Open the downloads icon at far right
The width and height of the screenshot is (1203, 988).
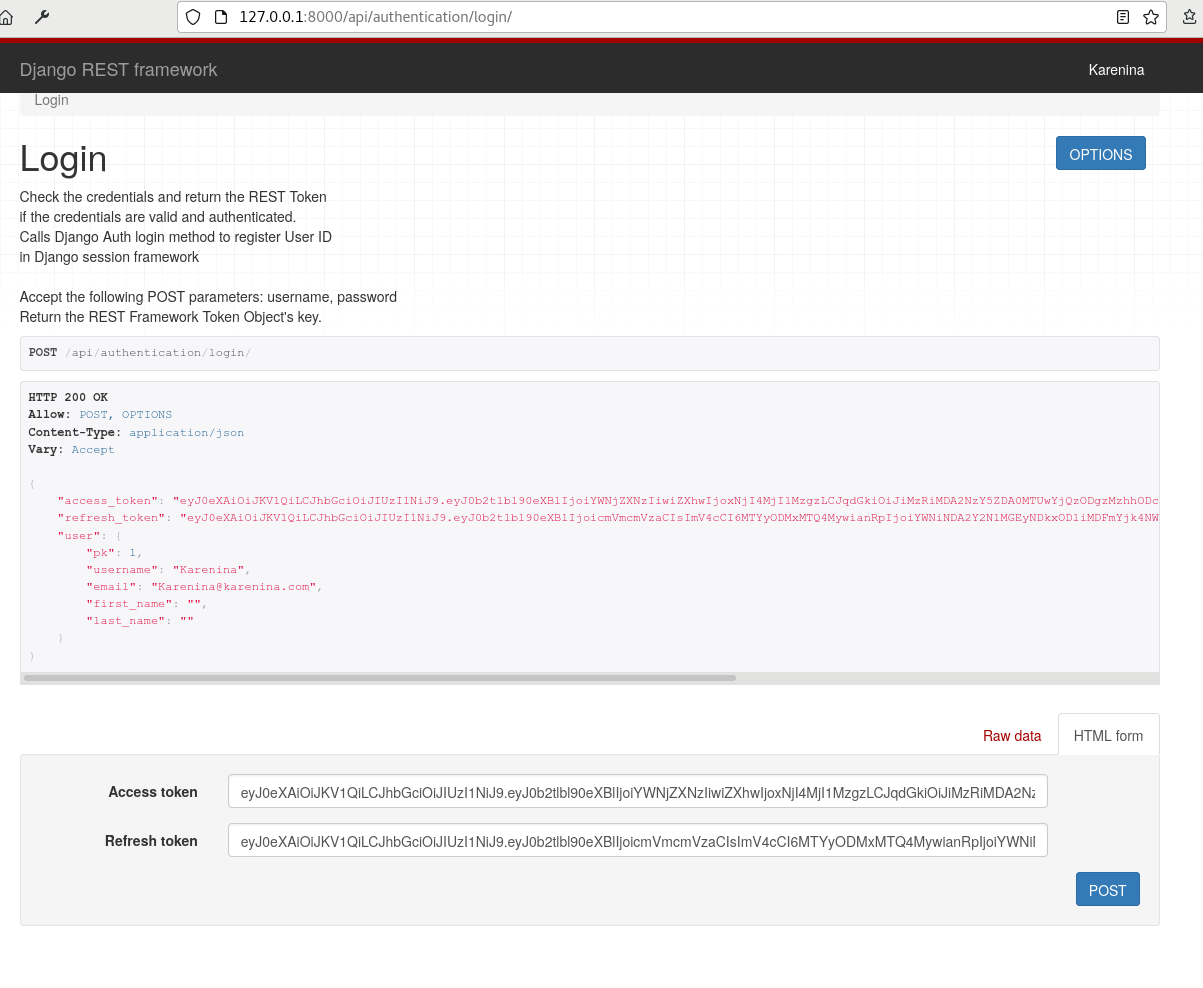(1190, 17)
